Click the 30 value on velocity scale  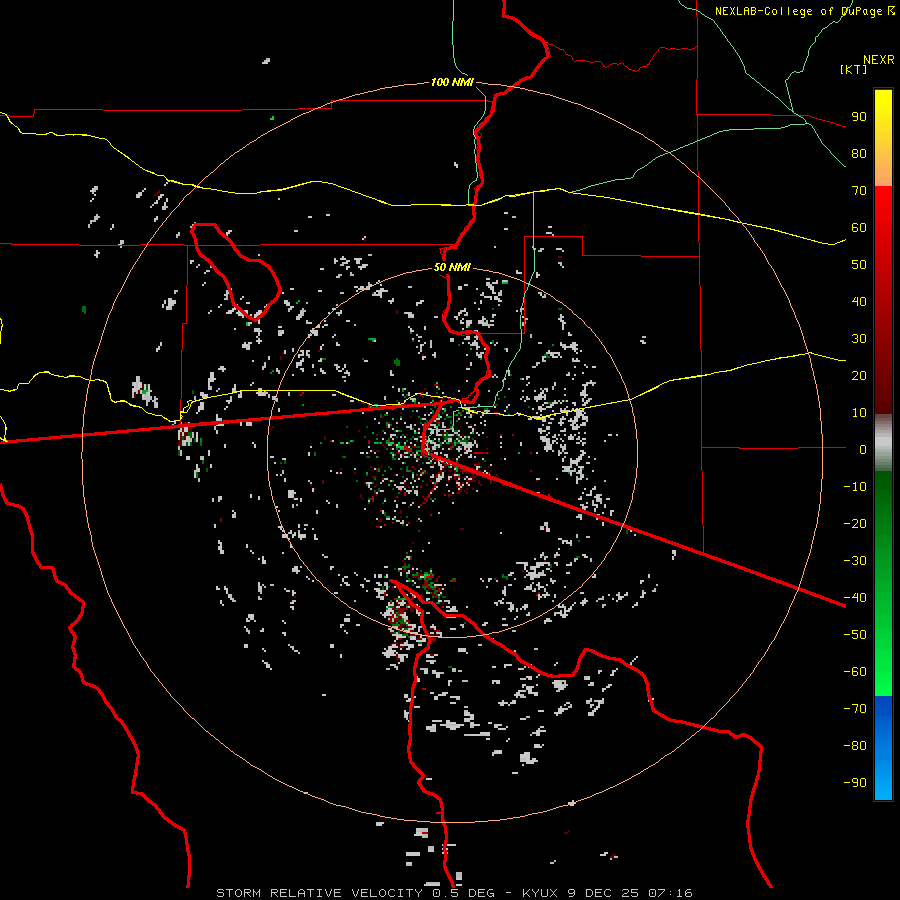coord(859,339)
